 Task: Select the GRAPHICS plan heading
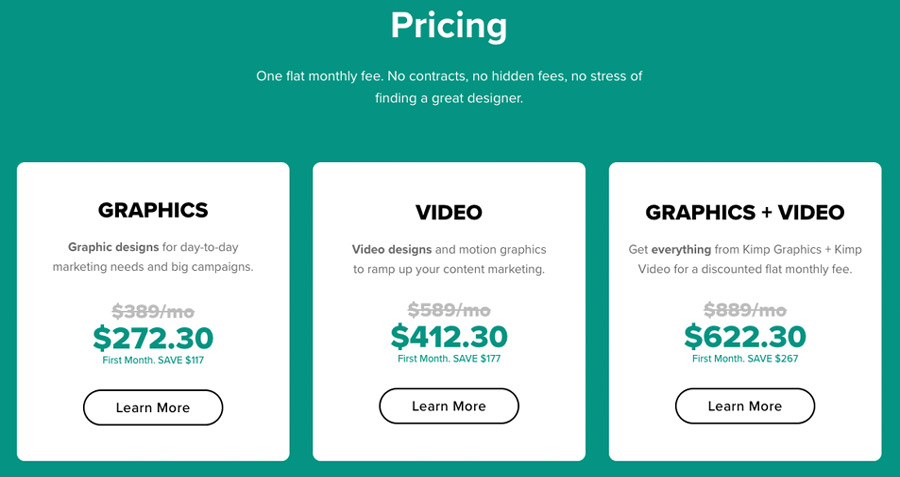[x=153, y=210]
